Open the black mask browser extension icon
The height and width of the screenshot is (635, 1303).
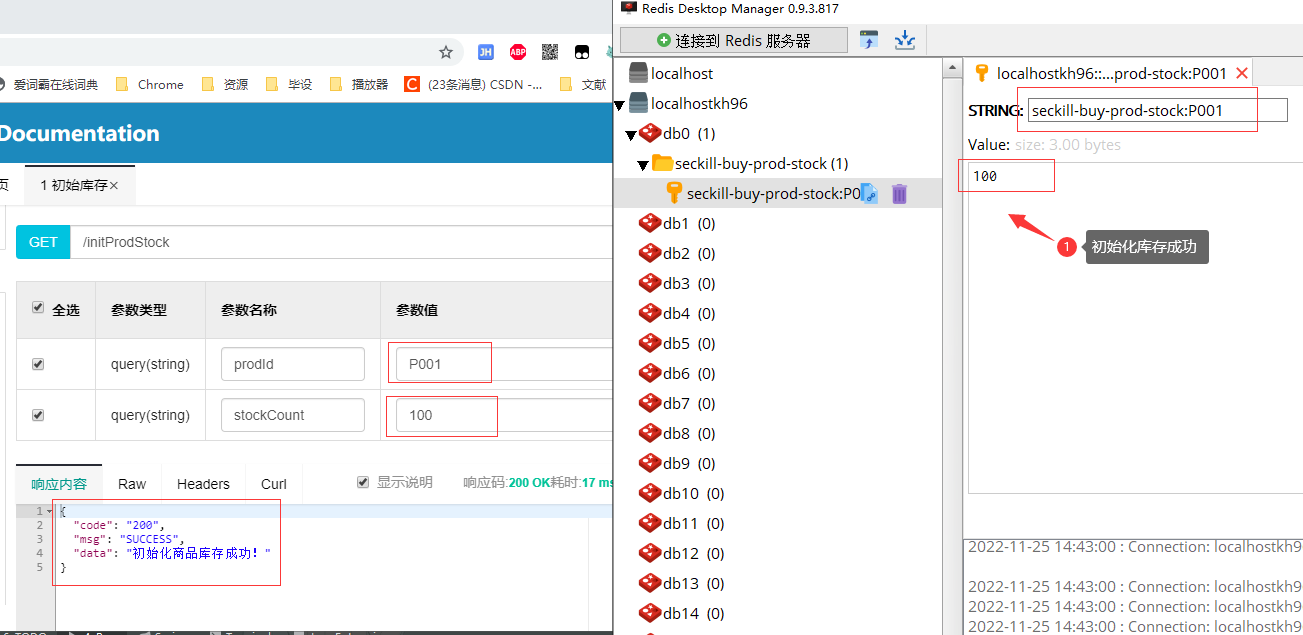pos(581,52)
